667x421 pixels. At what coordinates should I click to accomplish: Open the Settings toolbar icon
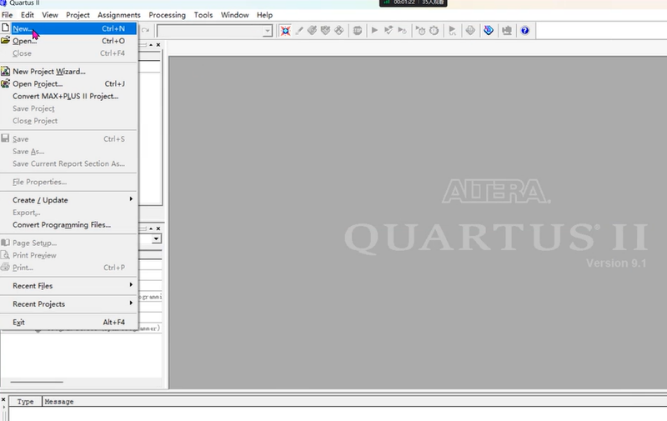coord(285,31)
